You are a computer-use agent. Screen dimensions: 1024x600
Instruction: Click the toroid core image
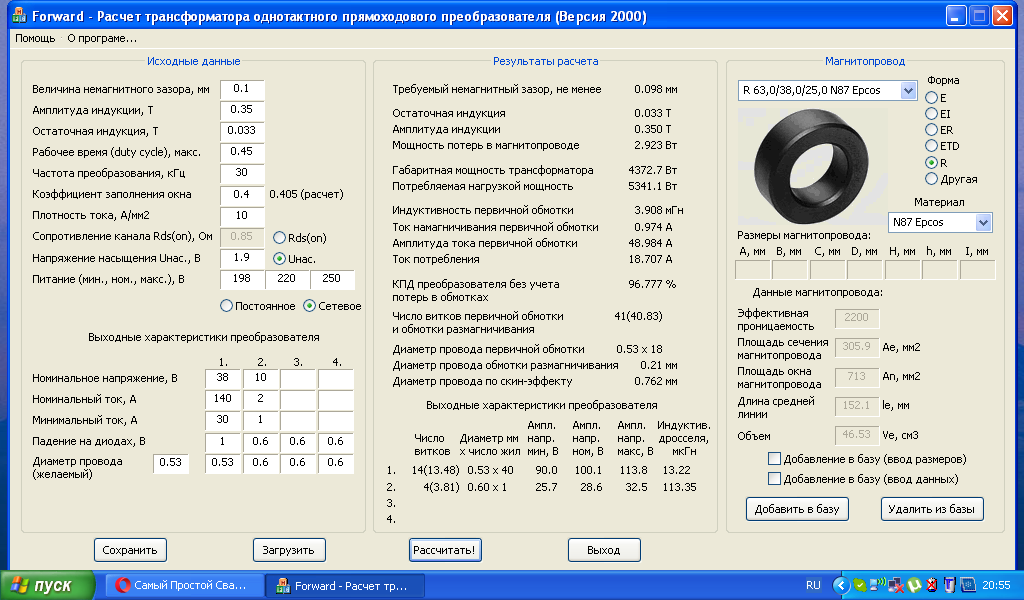tap(811, 167)
